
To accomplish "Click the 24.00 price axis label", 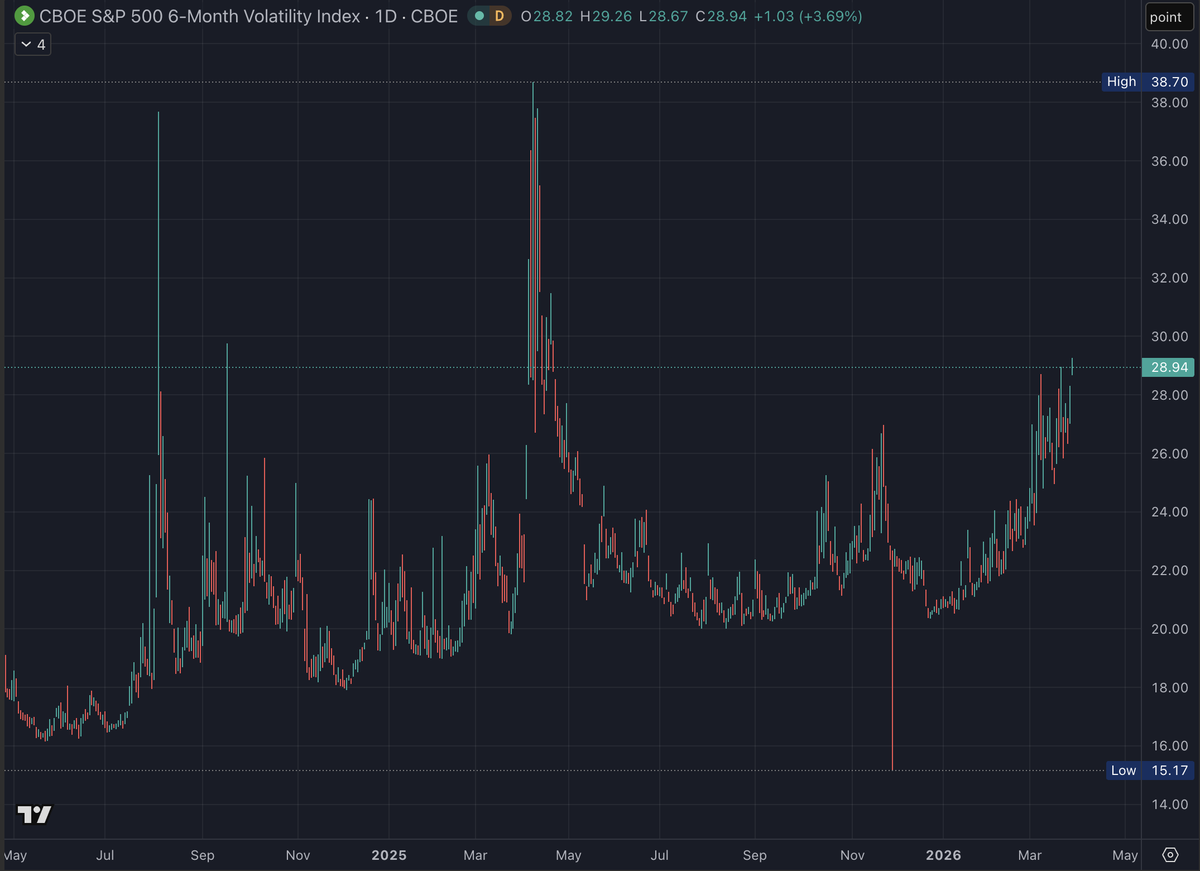I will pyautogui.click(x=1169, y=512).
